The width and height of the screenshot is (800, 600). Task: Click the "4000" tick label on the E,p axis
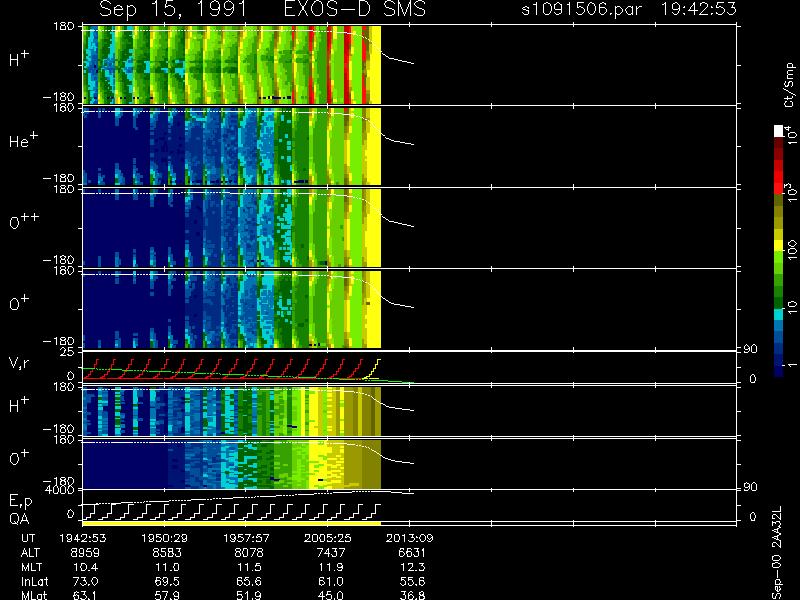tap(60, 490)
